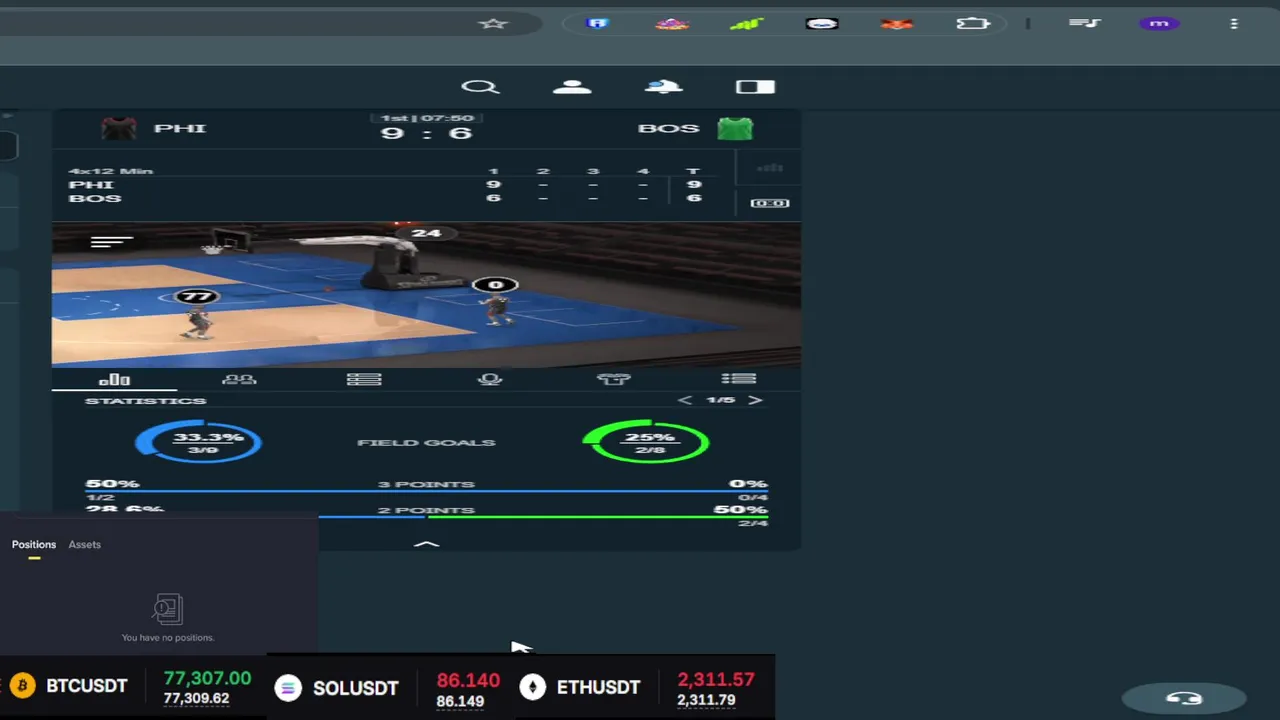Open the blue shield browser extension
1280x720 pixels.
click(x=597, y=23)
